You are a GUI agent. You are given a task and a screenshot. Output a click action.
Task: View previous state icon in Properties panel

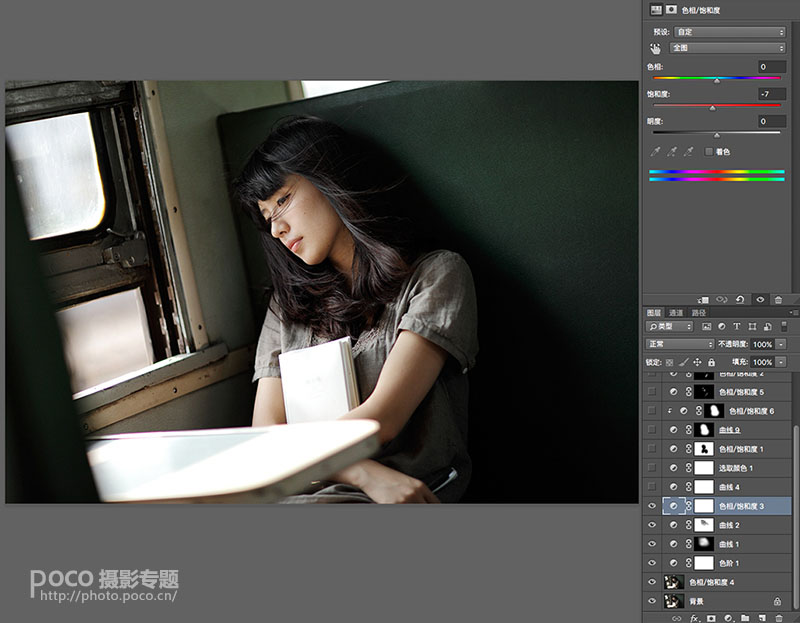pyautogui.click(x=721, y=300)
